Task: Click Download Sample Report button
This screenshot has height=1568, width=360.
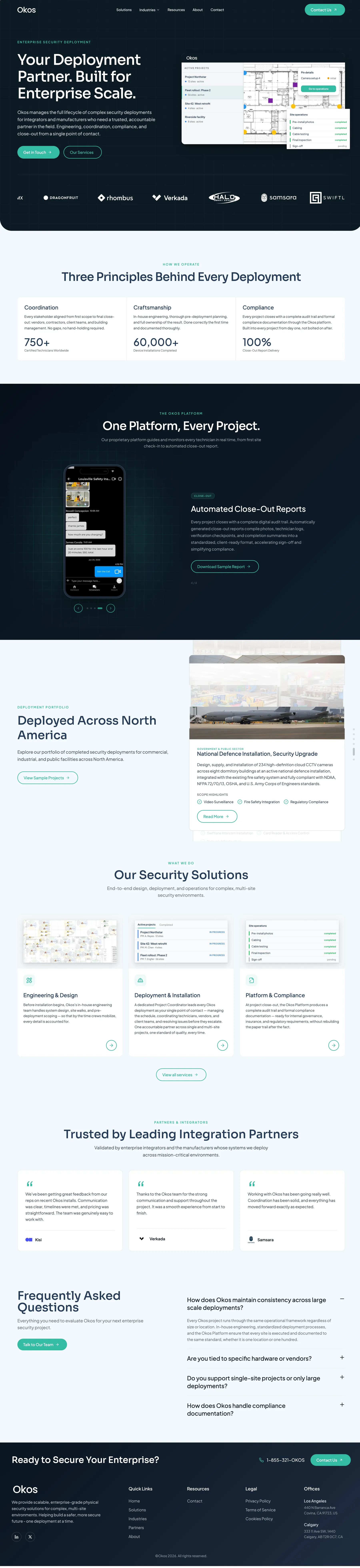Action: pyautogui.click(x=225, y=567)
